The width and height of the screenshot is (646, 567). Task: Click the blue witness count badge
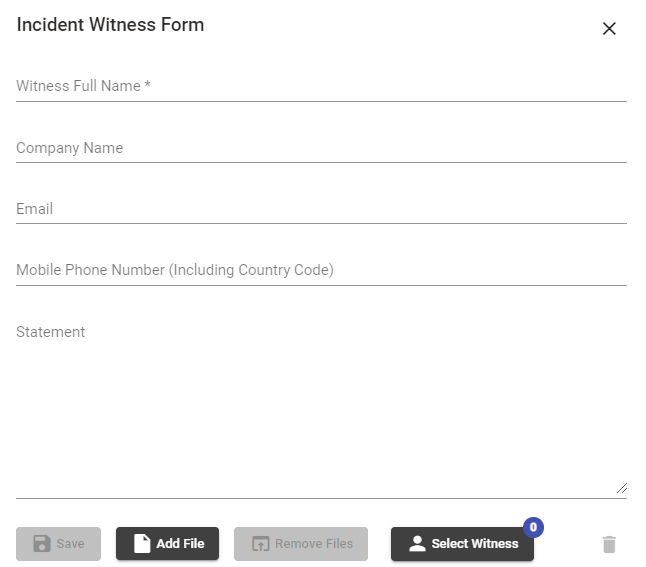pos(533,527)
